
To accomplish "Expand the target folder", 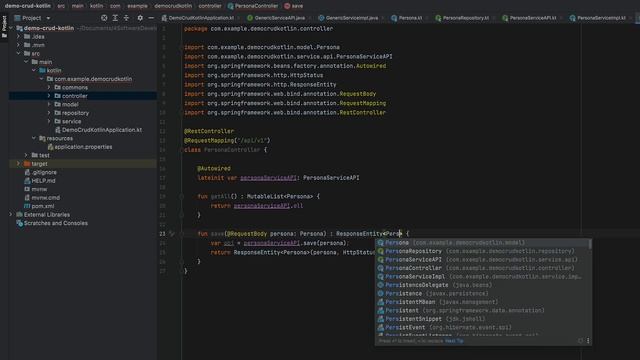I will pyautogui.click(x=18, y=164).
